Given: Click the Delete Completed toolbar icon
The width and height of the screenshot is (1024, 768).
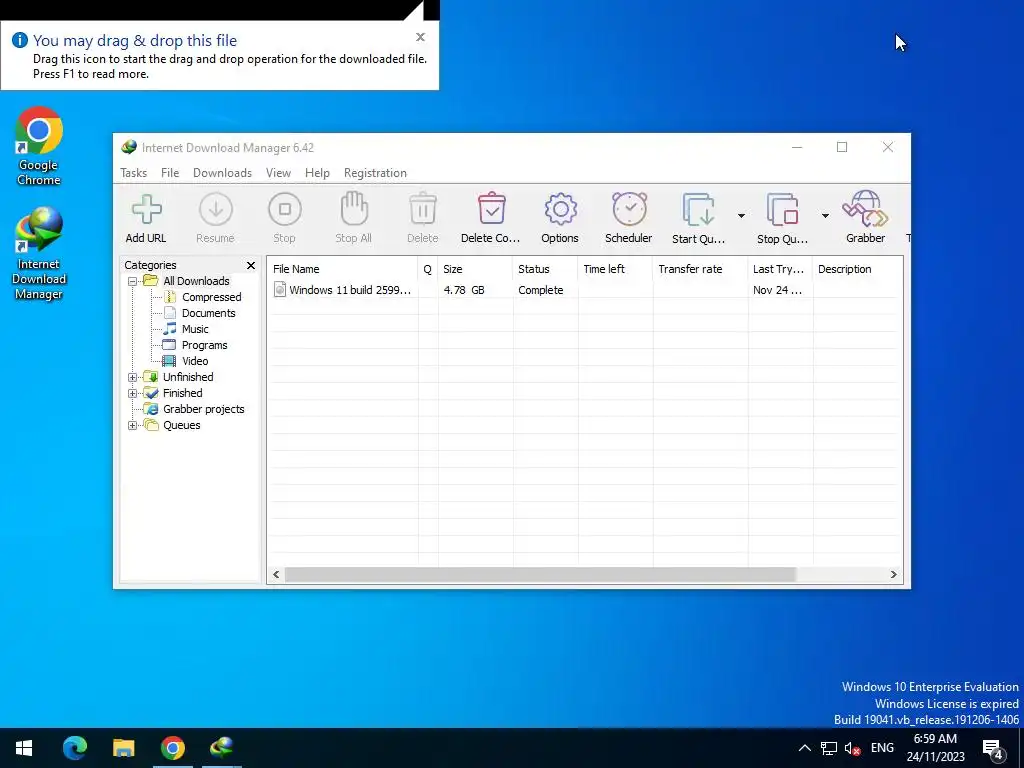Looking at the screenshot, I should pos(491,209).
